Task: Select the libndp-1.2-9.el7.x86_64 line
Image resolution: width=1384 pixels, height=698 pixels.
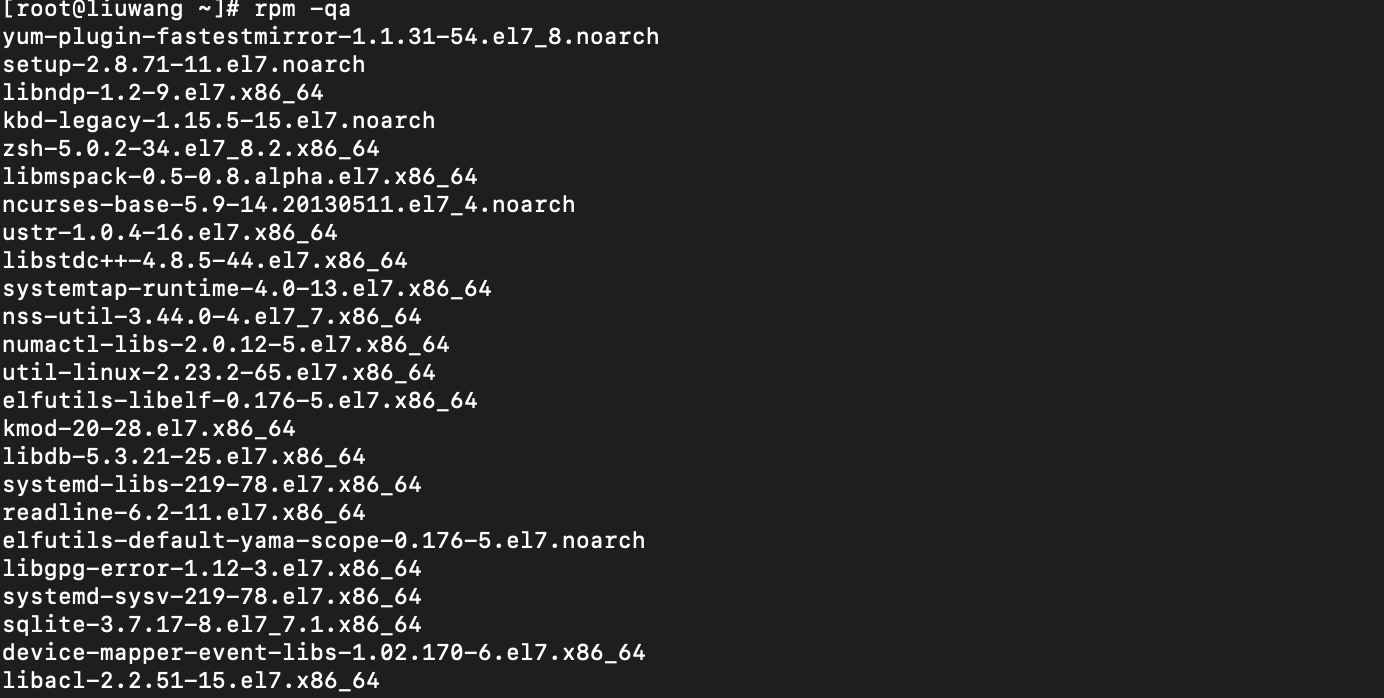Action: (x=162, y=93)
